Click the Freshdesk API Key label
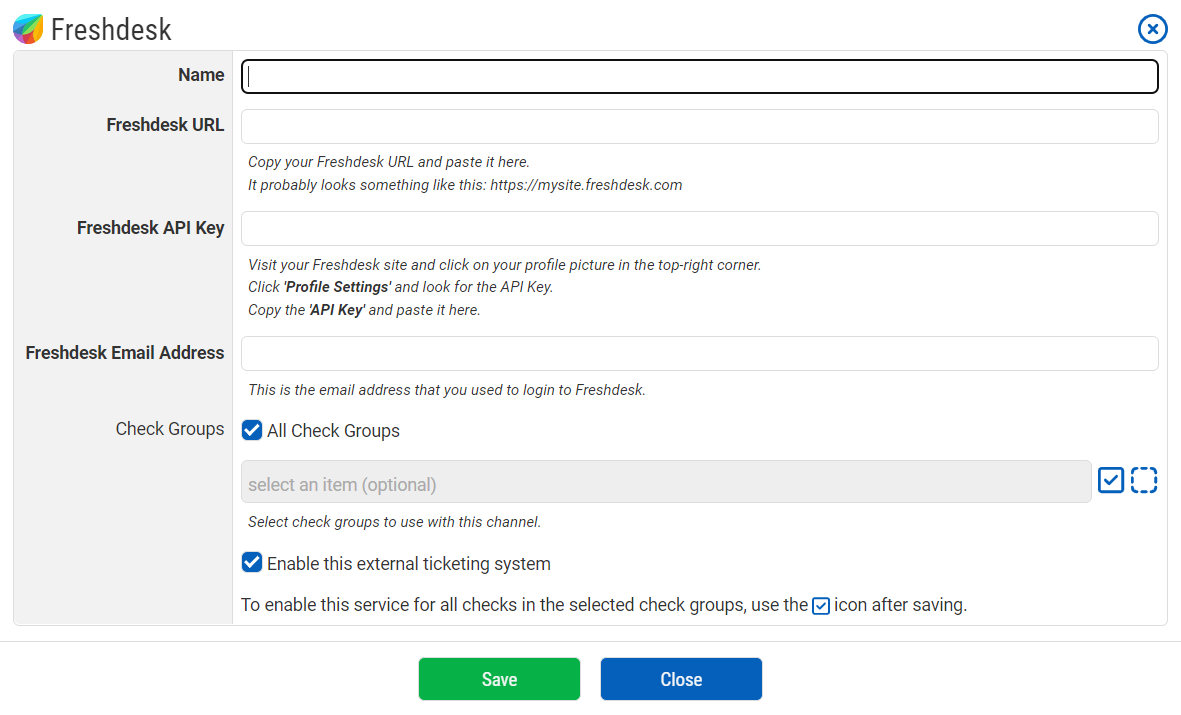The image size is (1181, 715). [x=150, y=228]
